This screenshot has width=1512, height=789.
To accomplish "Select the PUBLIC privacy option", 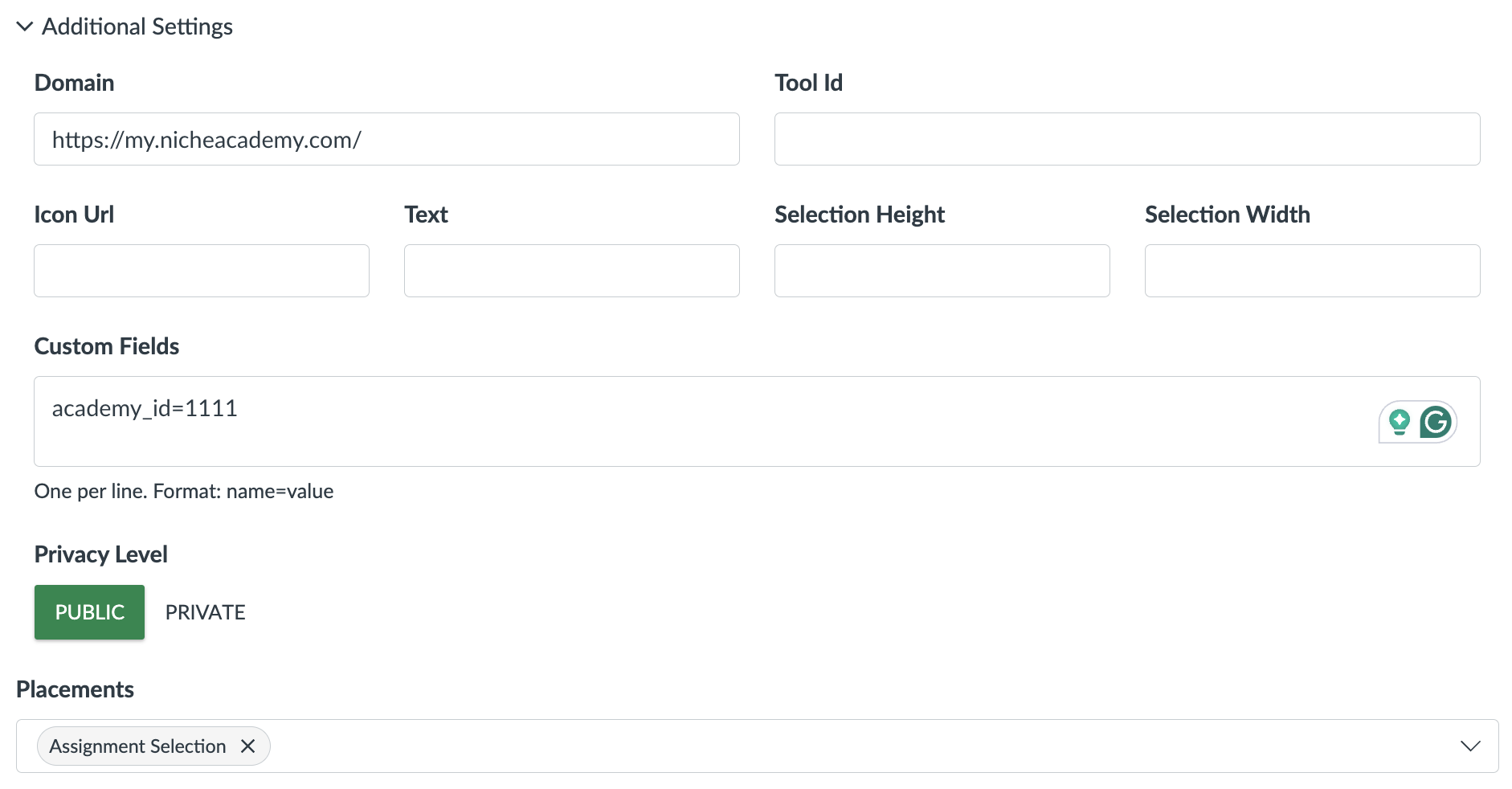I will [x=89, y=611].
